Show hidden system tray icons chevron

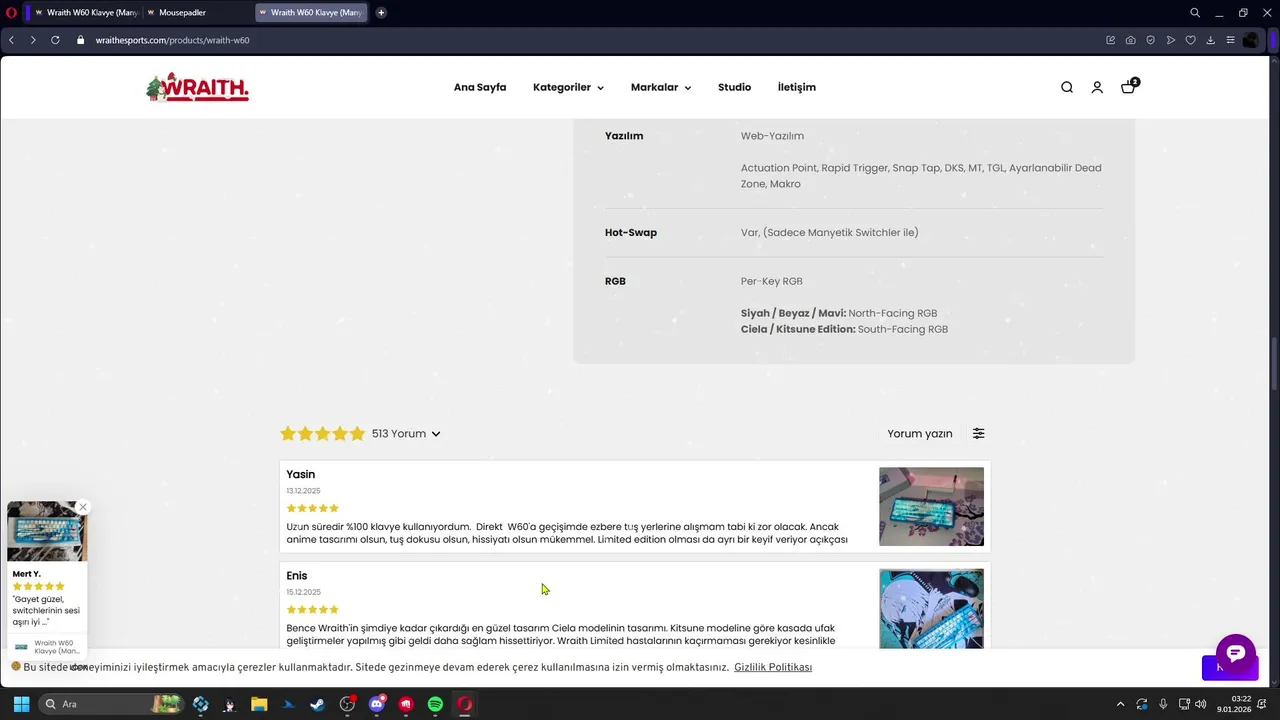(1120, 704)
